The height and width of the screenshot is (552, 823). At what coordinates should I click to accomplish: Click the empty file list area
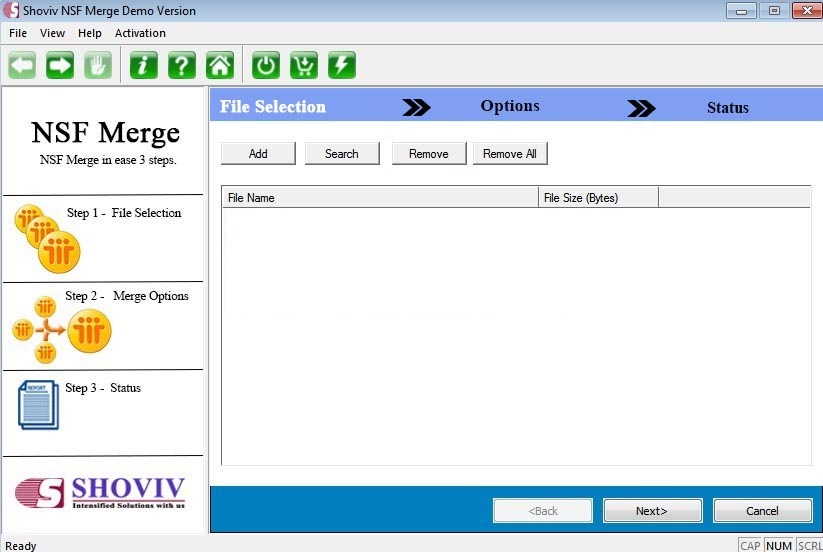tap(516, 336)
